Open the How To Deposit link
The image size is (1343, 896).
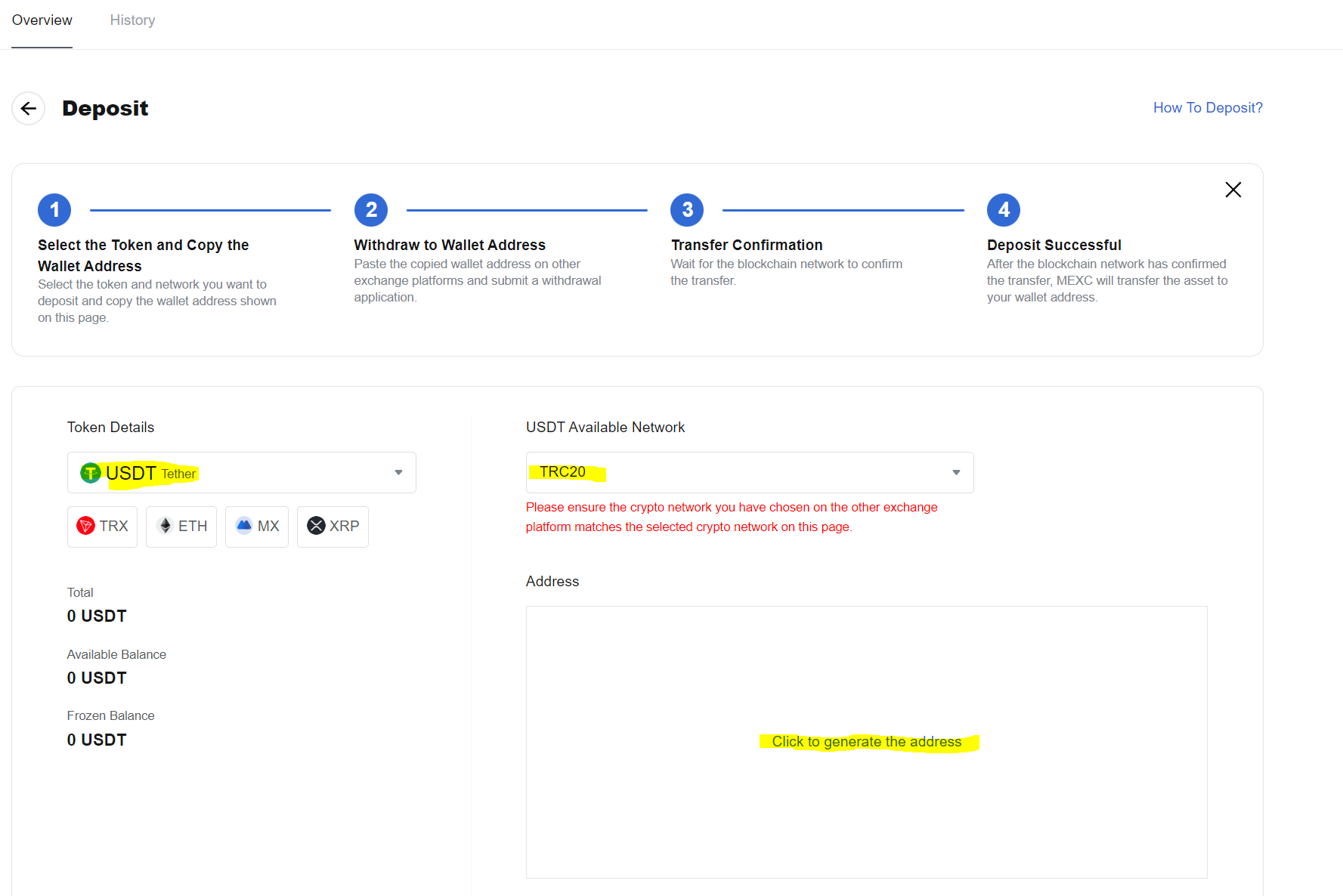[x=1208, y=108]
